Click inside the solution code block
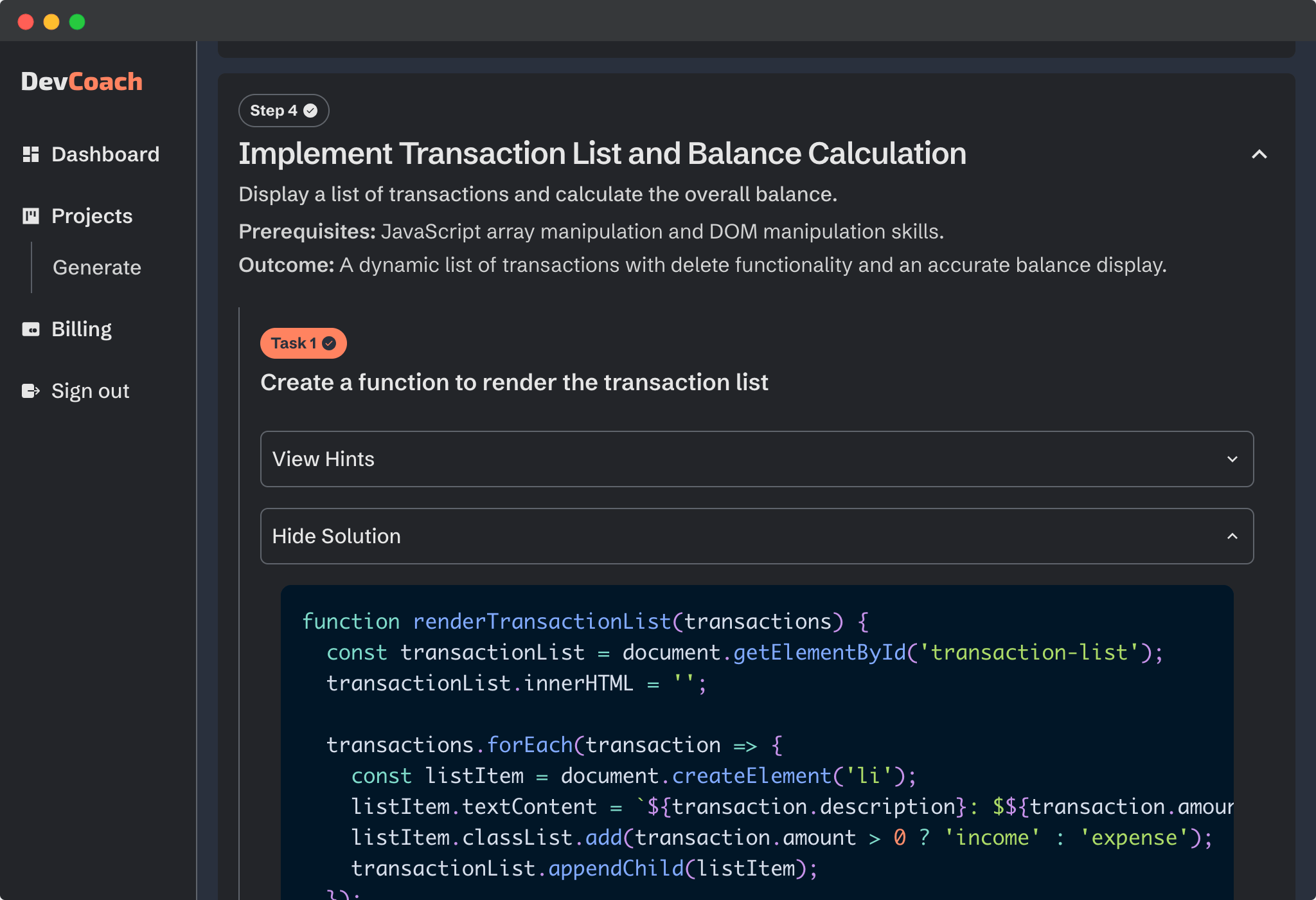 pos(758,739)
